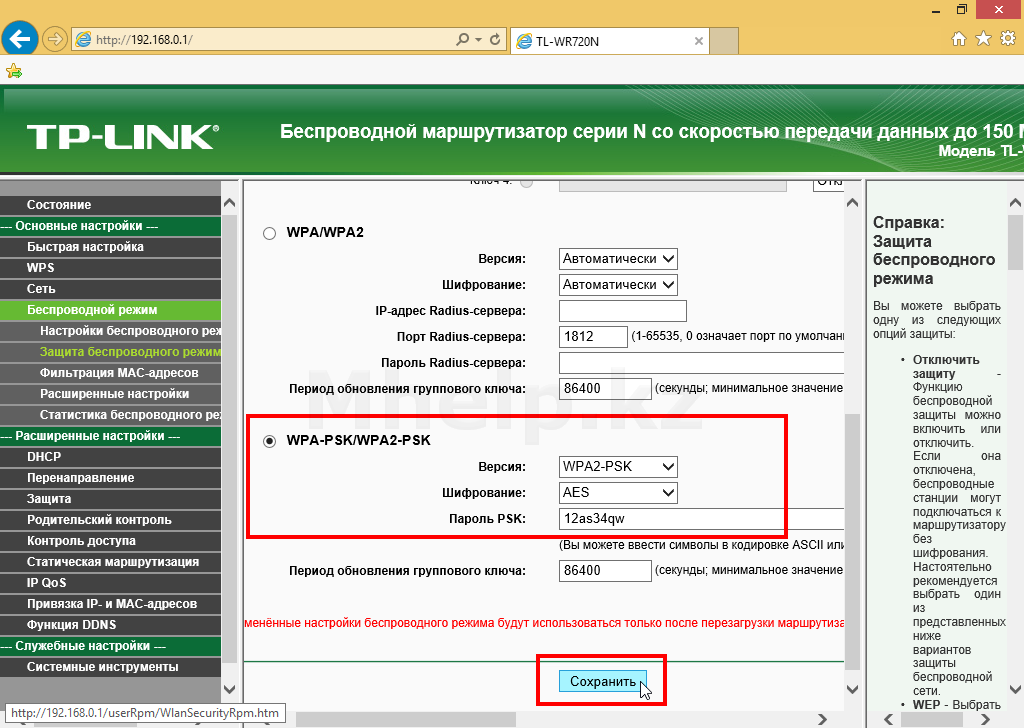Open the Favorites star icon at top right

(983, 39)
